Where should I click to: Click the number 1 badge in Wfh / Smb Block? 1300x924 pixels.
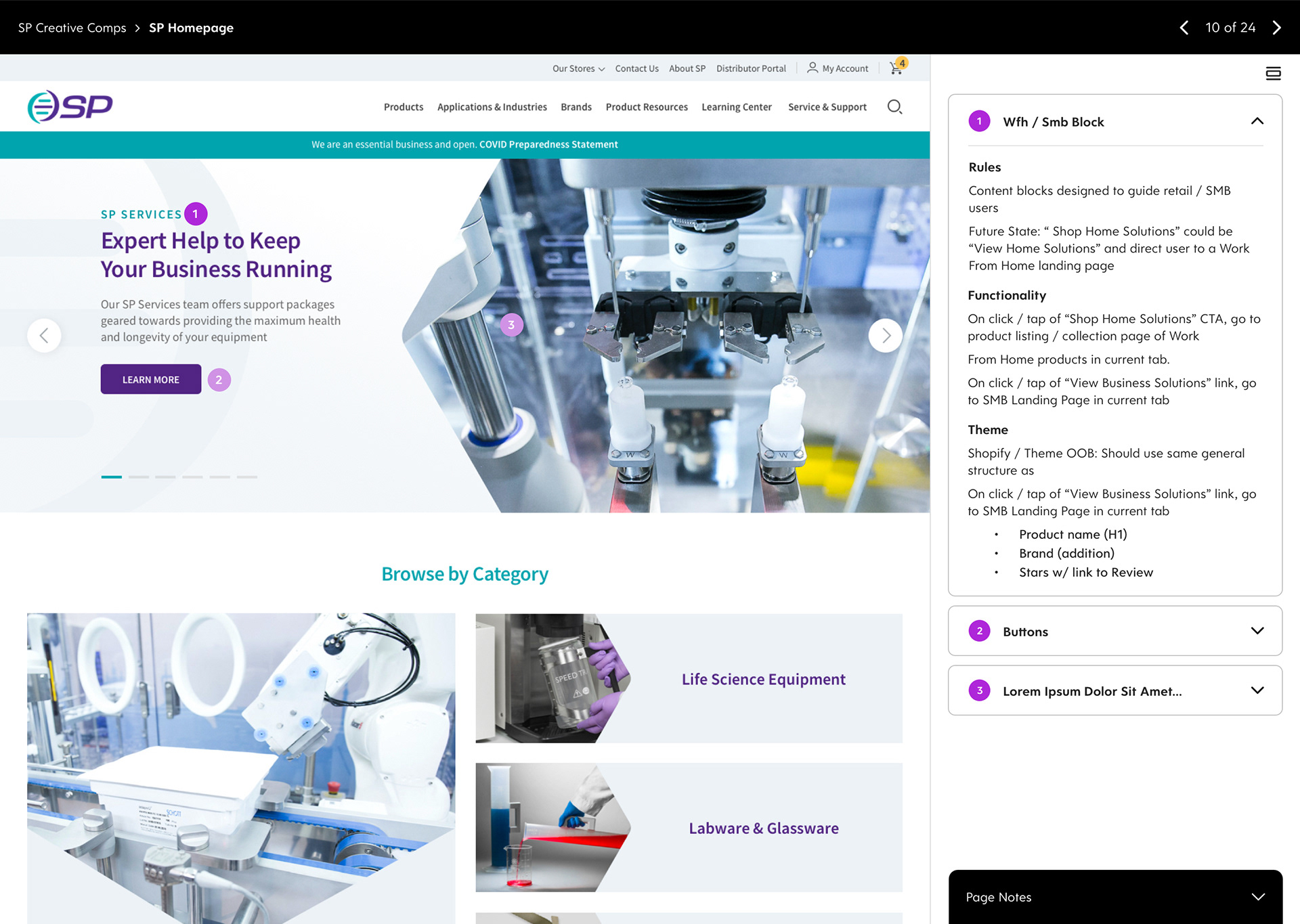[979, 121]
